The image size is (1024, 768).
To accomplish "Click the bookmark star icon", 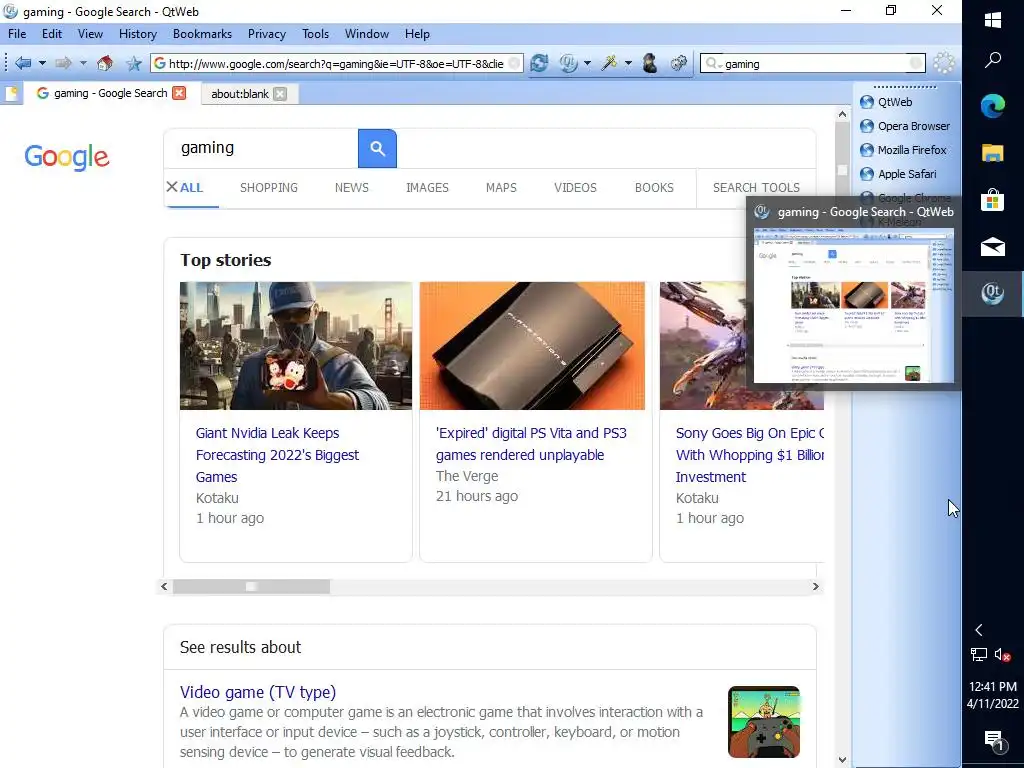I will [x=134, y=63].
